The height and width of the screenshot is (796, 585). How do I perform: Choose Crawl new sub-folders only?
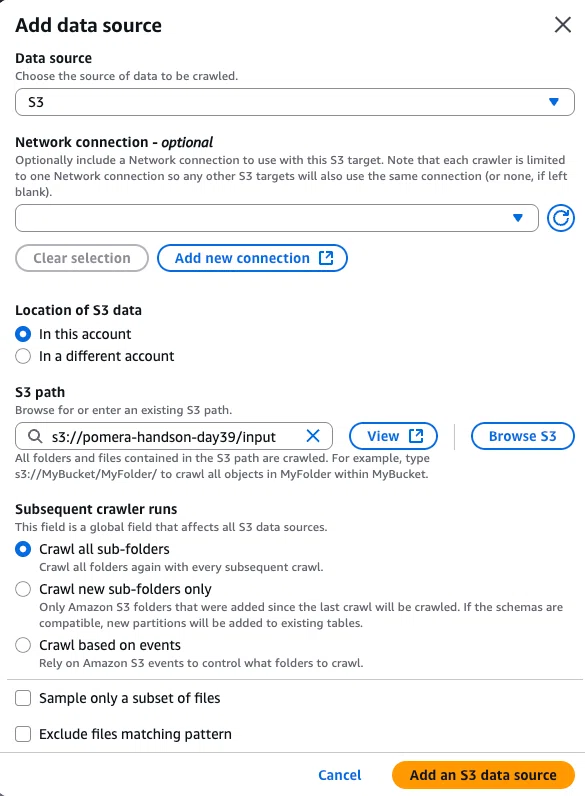[23, 589]
